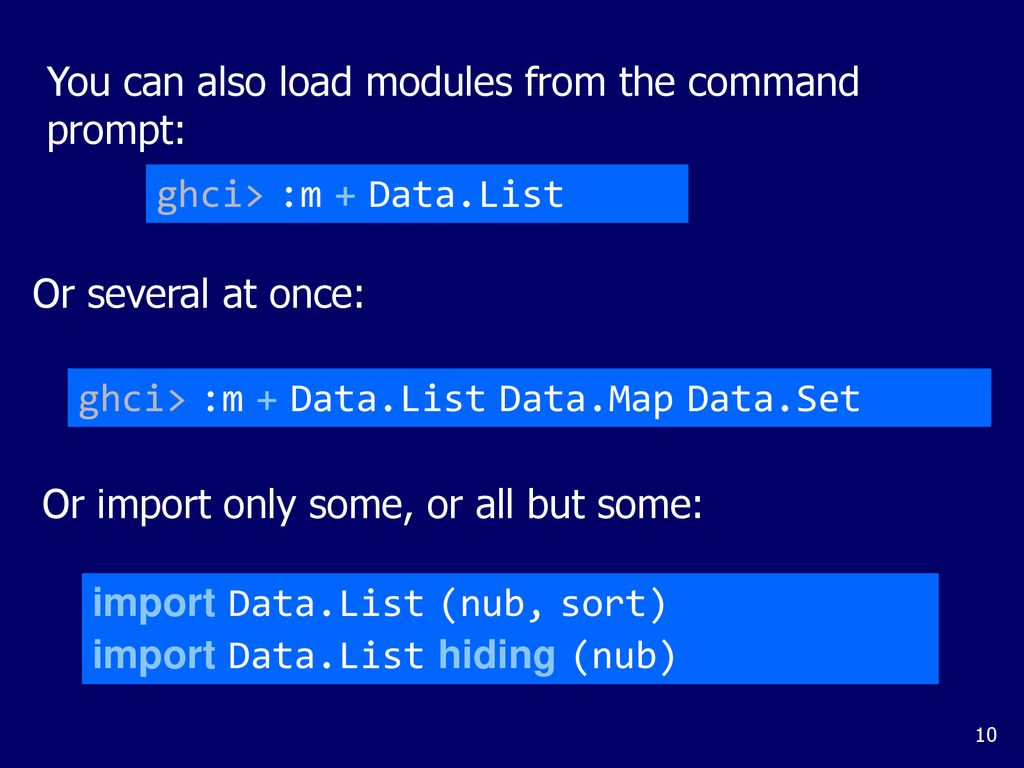The width and height of the screenshot is (1024, 768).
Task: Click the first ghci> prompt text
Action: [x=210, y=195]
